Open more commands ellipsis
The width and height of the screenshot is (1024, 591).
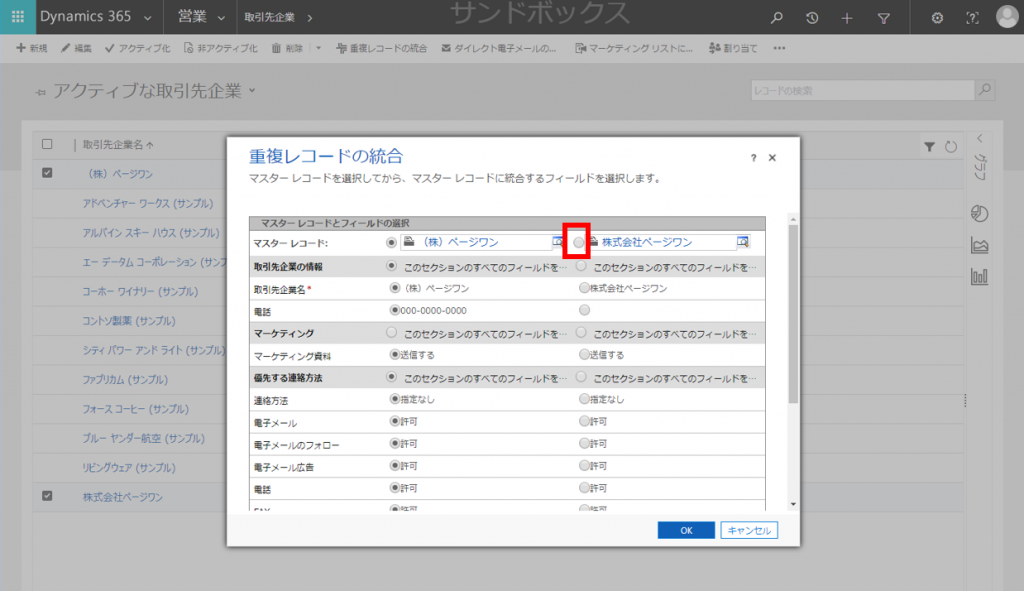(x=779, y=48)
